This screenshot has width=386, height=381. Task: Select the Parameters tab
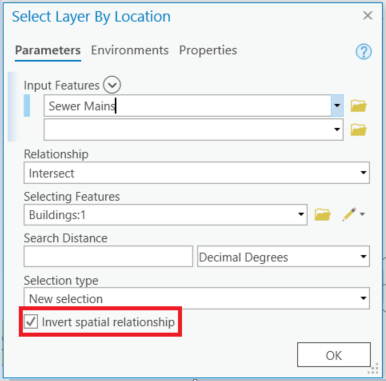coord(48,50)
